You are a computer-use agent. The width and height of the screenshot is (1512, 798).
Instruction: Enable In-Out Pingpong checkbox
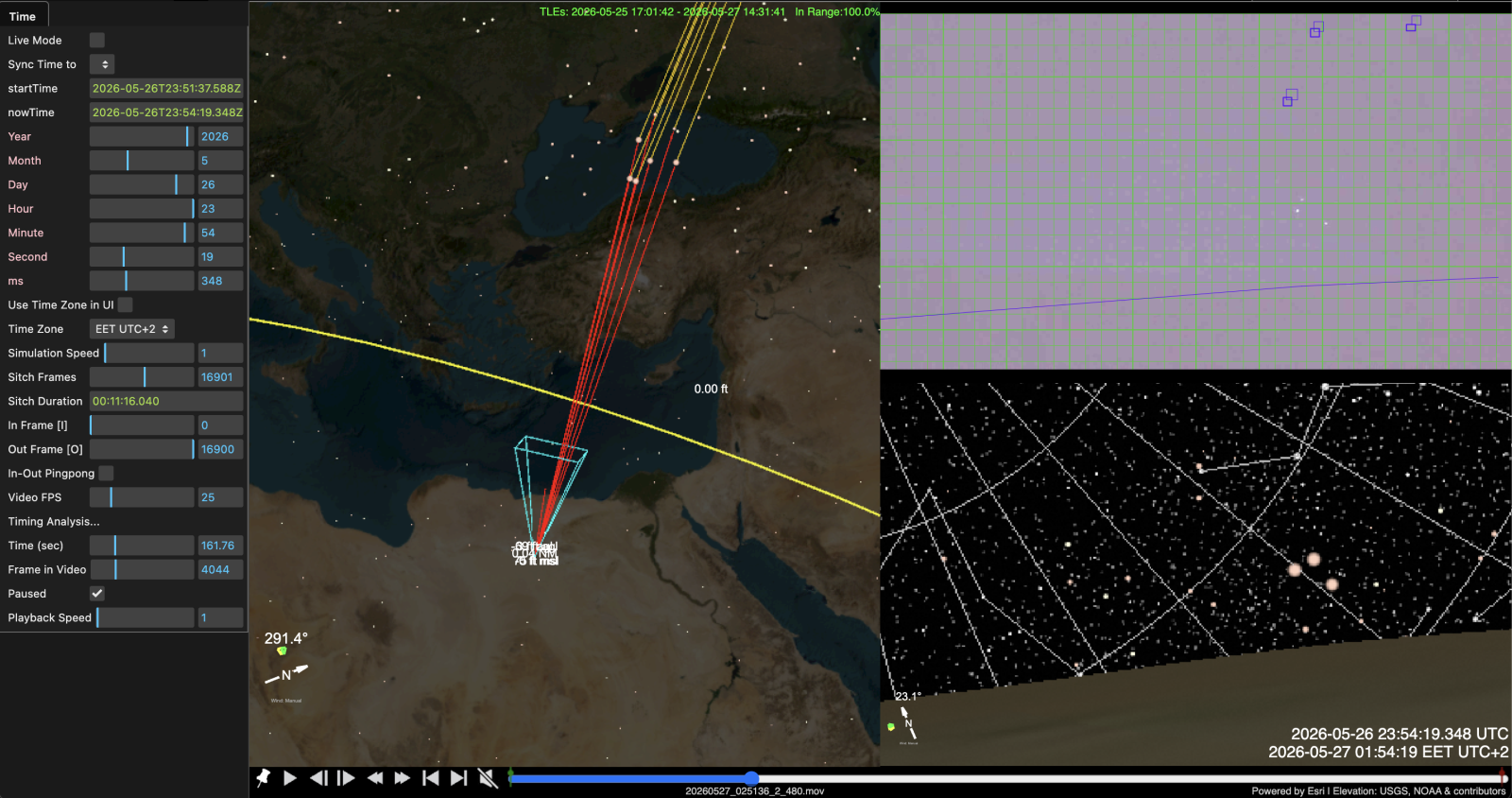point(107,473)
